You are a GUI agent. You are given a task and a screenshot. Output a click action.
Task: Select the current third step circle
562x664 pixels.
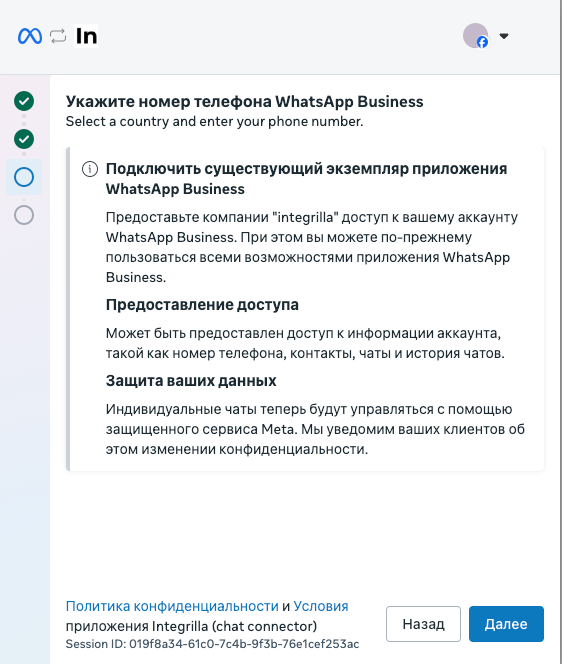pos(24,177)
